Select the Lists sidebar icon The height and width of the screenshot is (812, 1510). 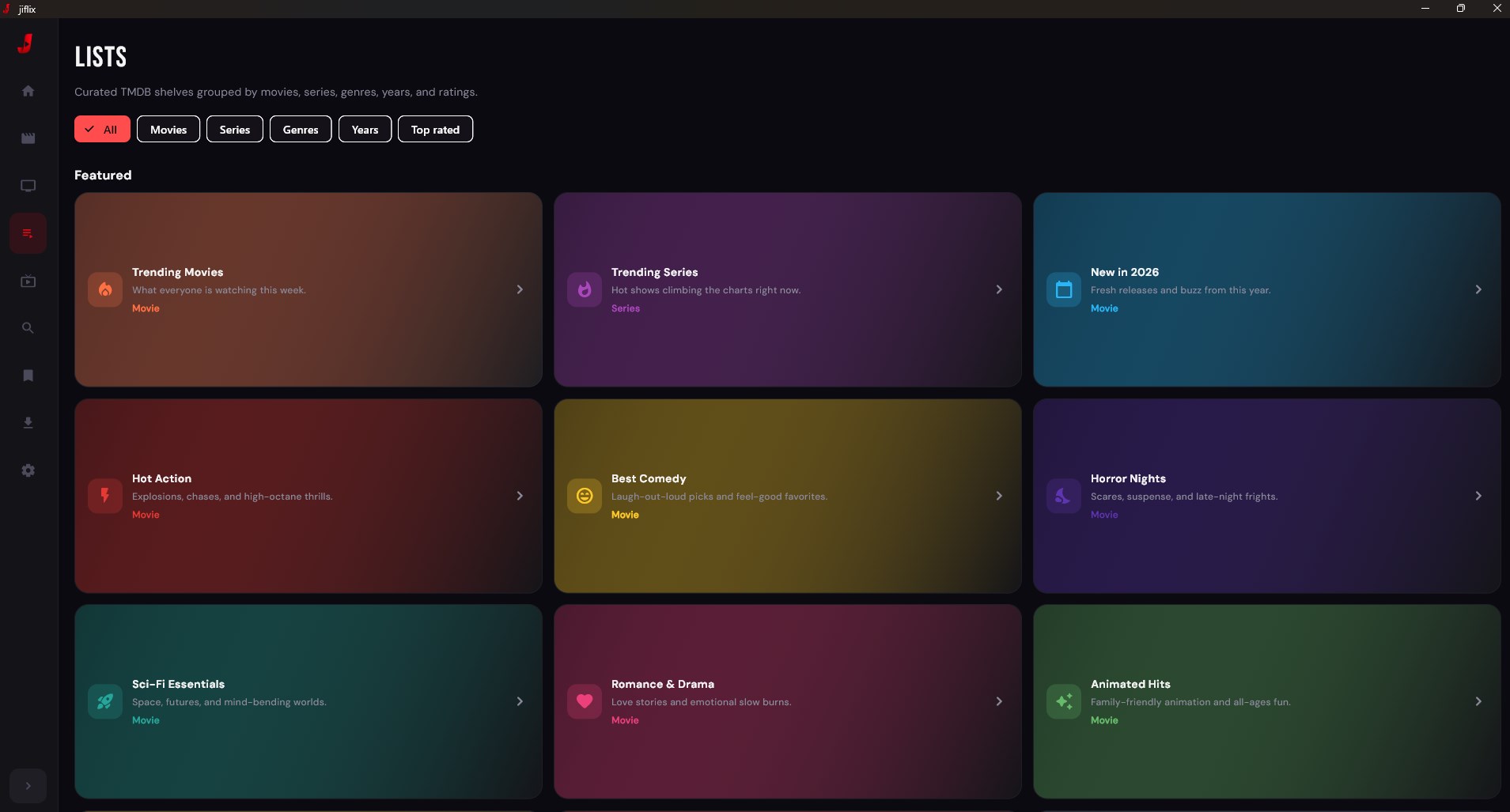pyautogui.click(x=28, y=233)
